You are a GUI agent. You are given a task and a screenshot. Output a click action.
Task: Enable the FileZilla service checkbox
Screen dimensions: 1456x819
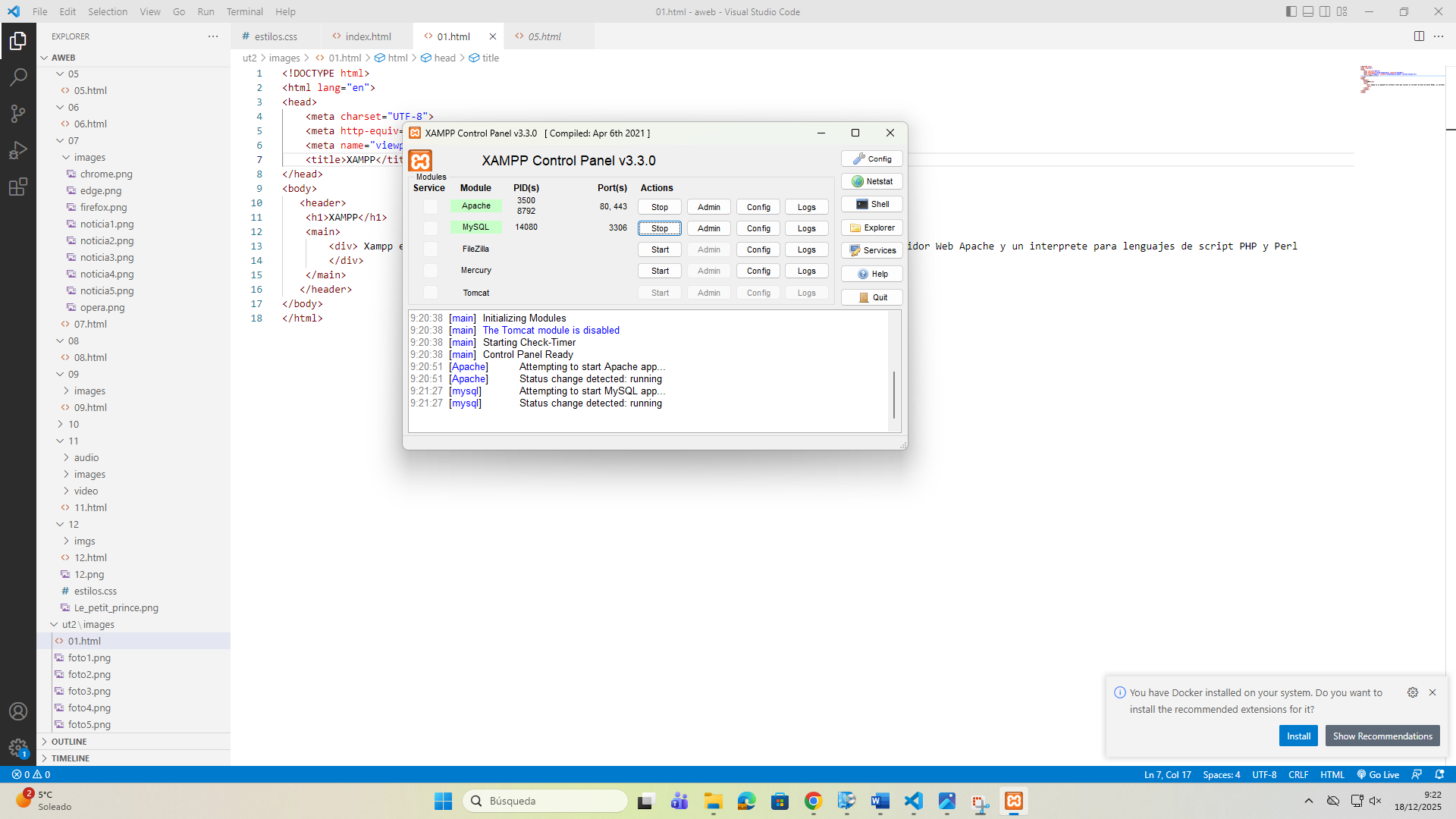pos(431,249)
